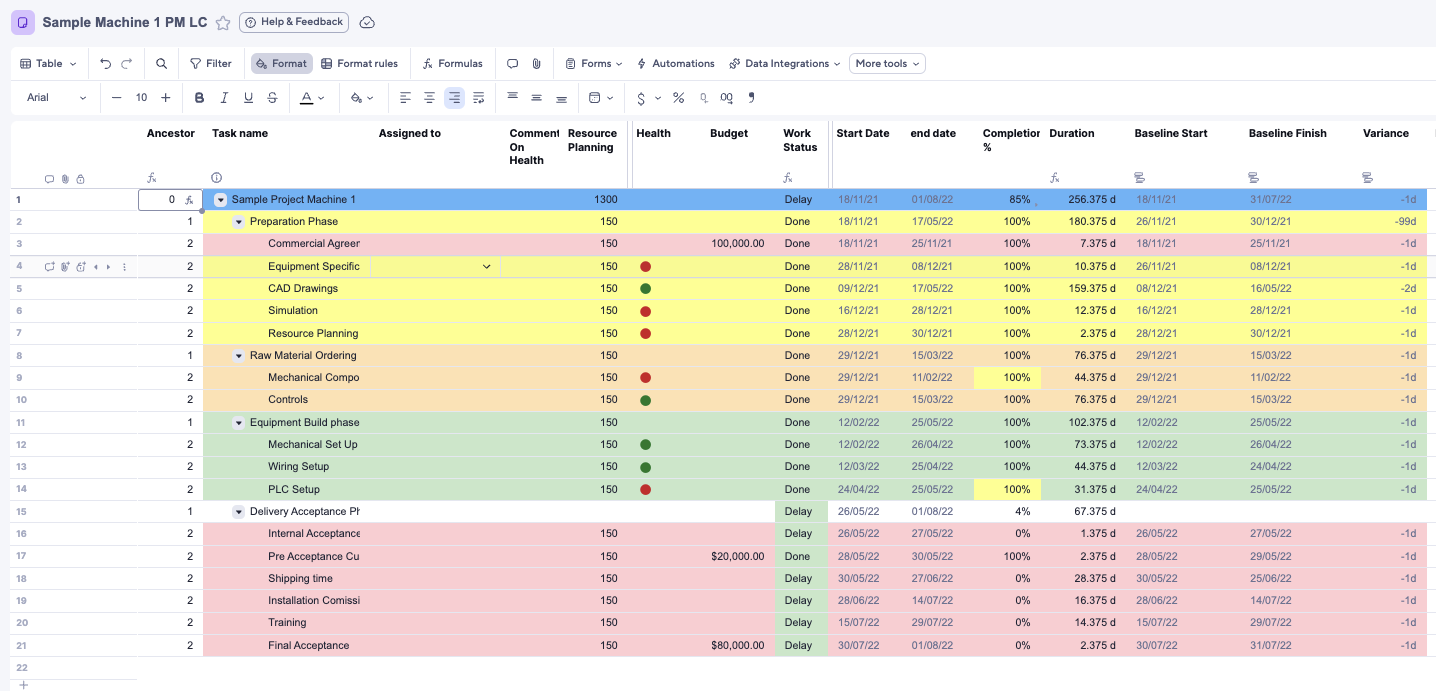Apply strikethrough formatting
This screenshot has height=691, width=1436.
(273, 98)
